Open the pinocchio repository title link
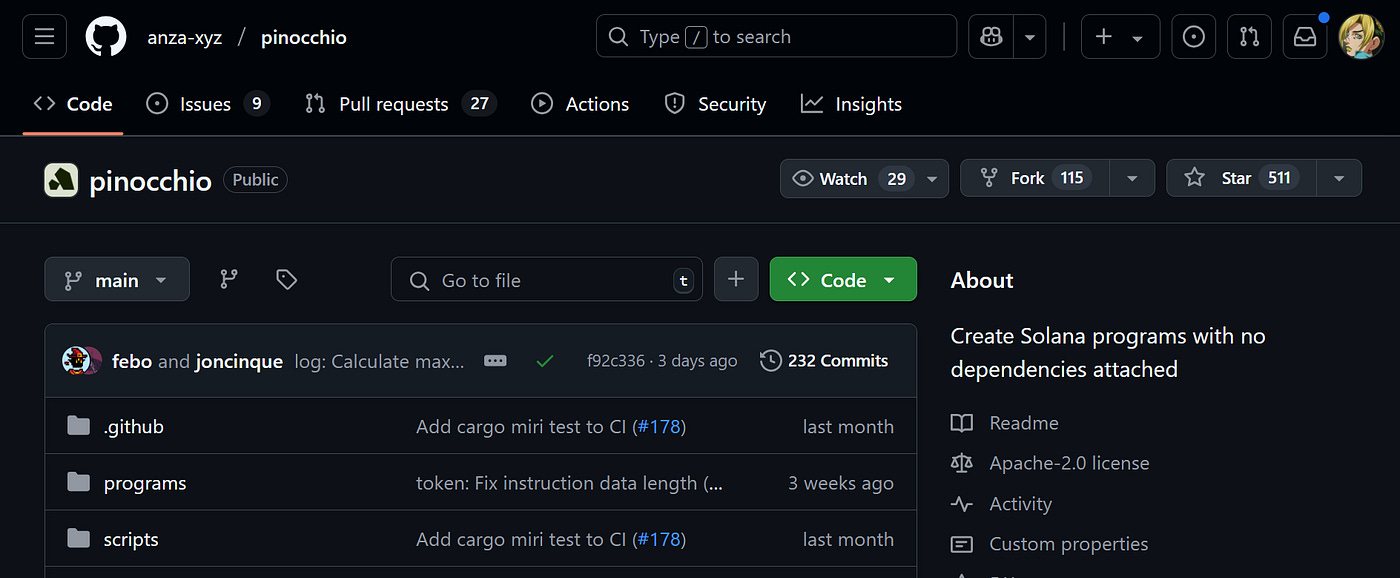 [x=150, y=181]
